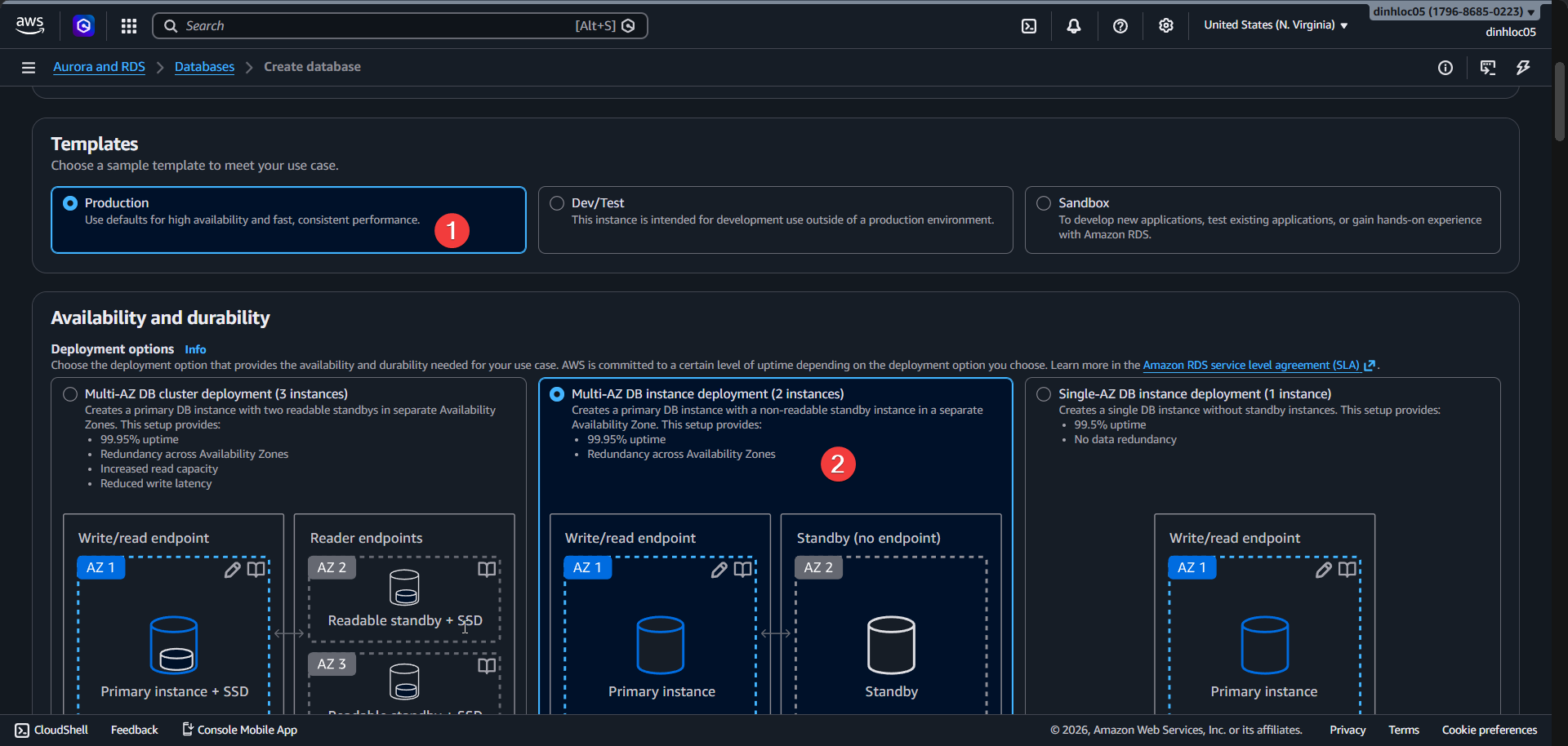
Task: Click inside the Search input field
Action: click(367, 25)
